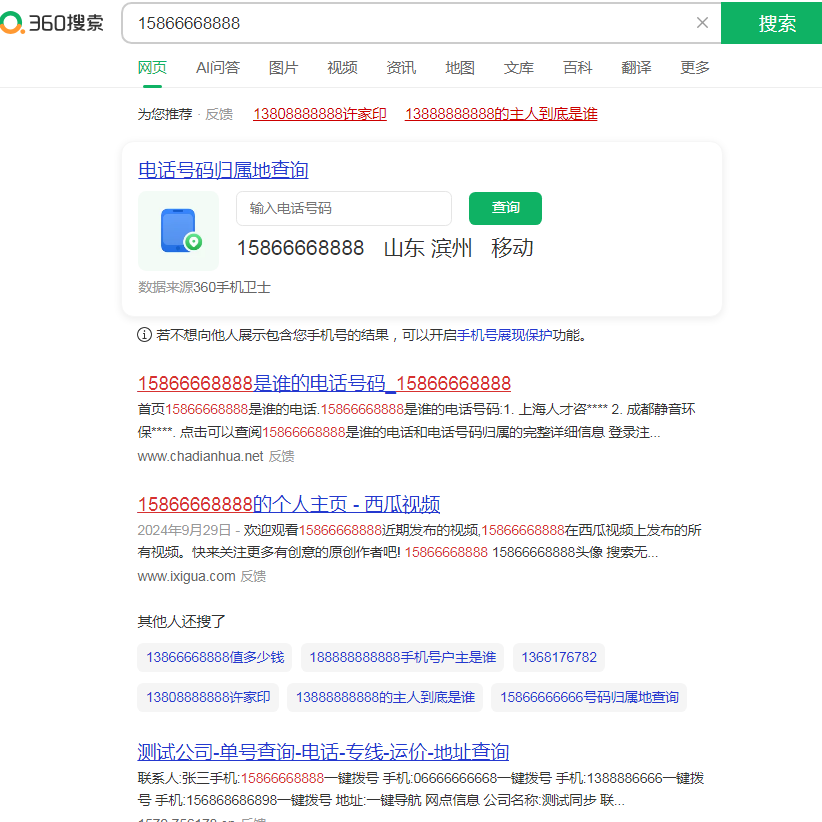Click the 2024年9月29日 date text

pyautogui.click(x=184, y=531)
